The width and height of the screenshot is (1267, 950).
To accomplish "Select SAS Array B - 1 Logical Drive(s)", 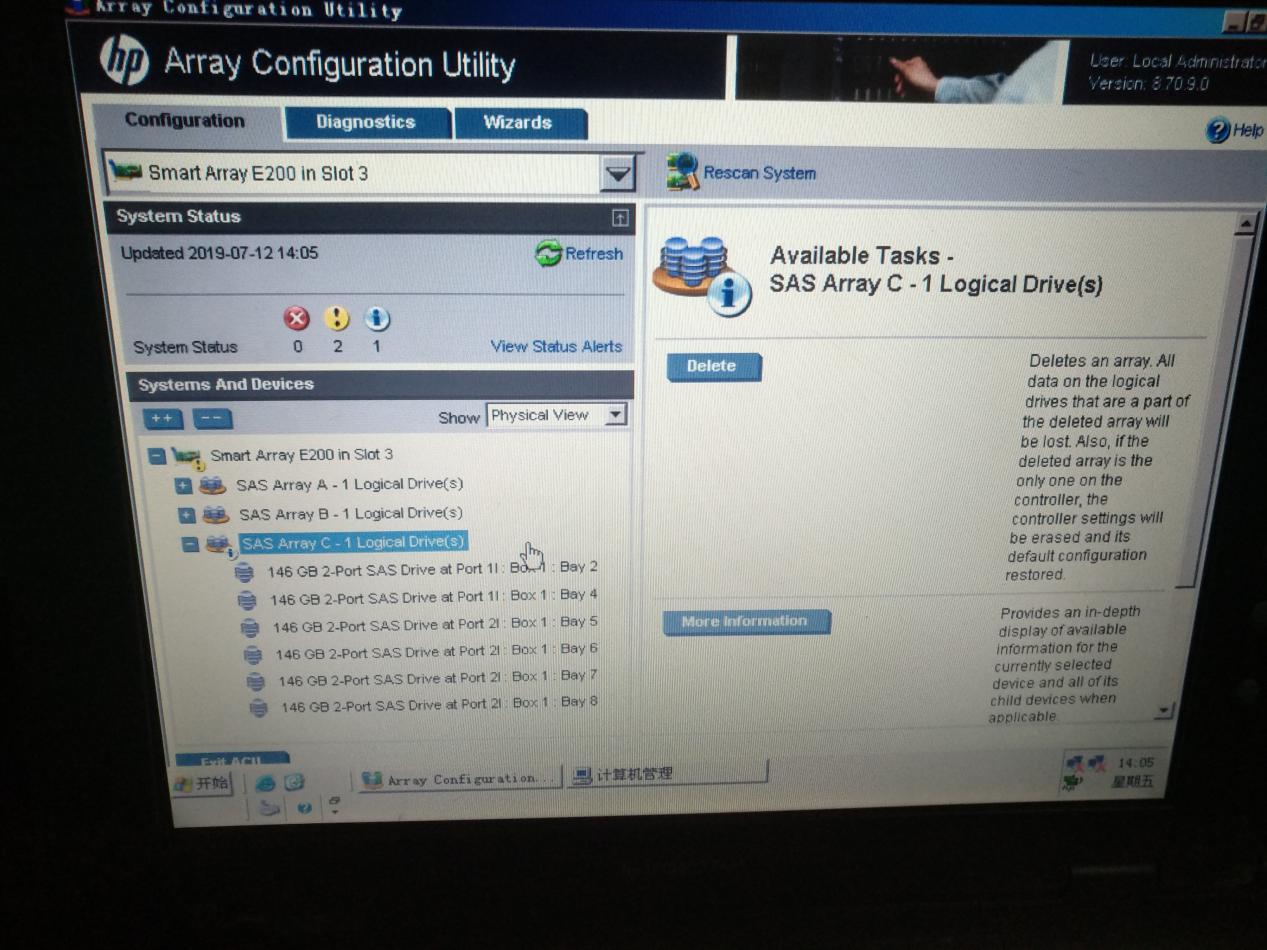I will coord(350,513).
